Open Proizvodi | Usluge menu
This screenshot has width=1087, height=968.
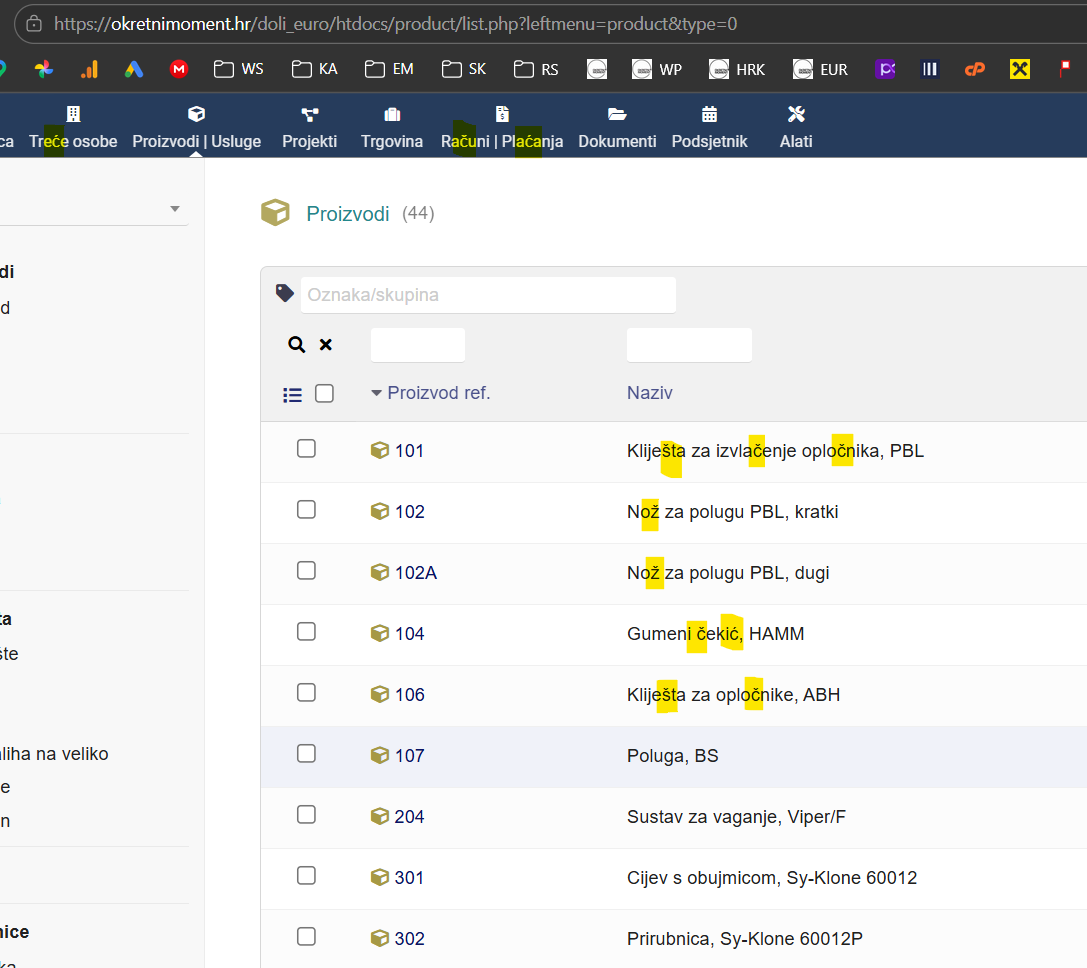197,141
